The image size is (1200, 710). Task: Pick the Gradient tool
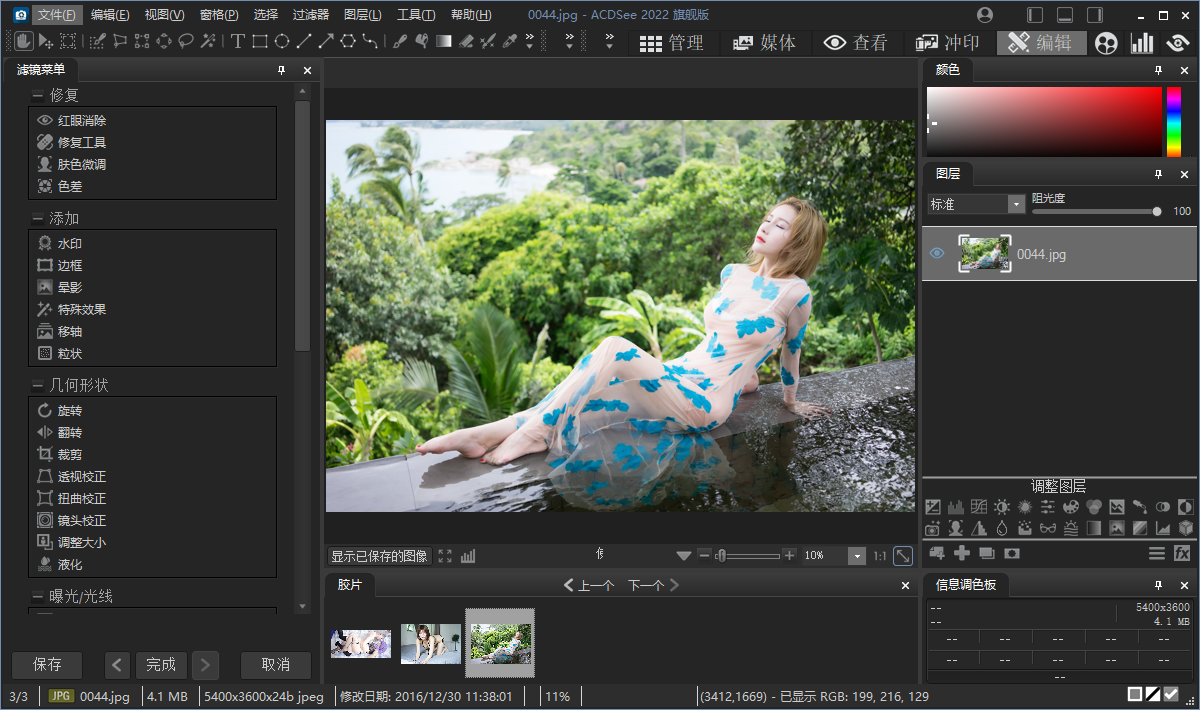443,41
